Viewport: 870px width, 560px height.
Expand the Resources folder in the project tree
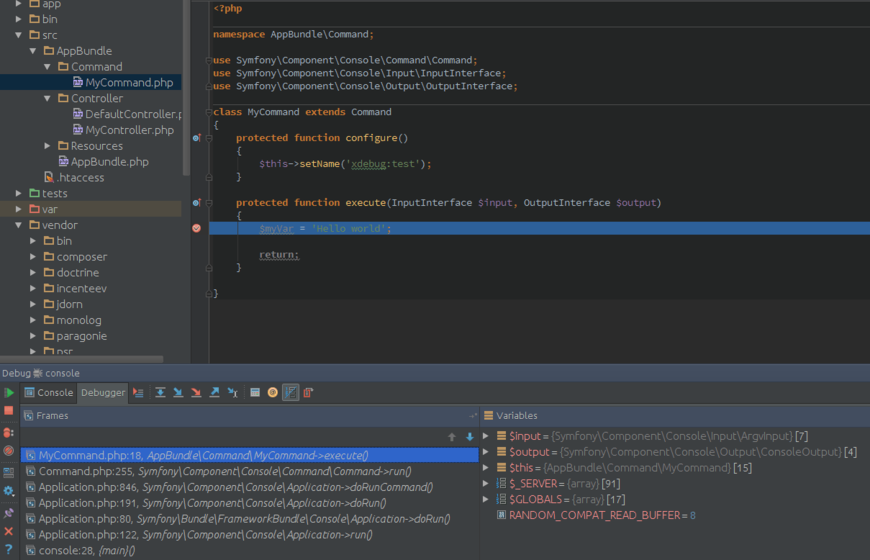48,146
